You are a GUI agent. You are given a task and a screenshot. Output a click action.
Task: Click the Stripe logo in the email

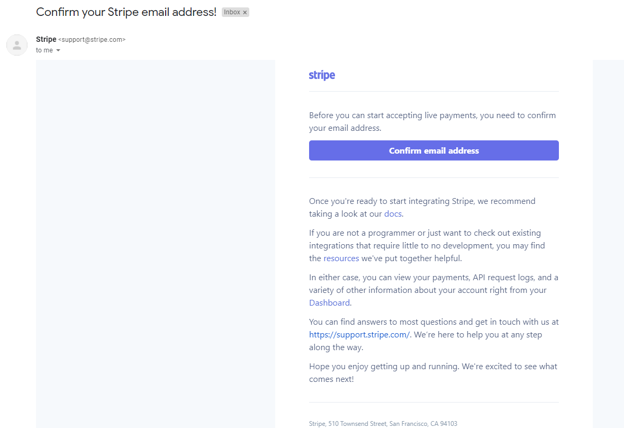coord(322,75)
